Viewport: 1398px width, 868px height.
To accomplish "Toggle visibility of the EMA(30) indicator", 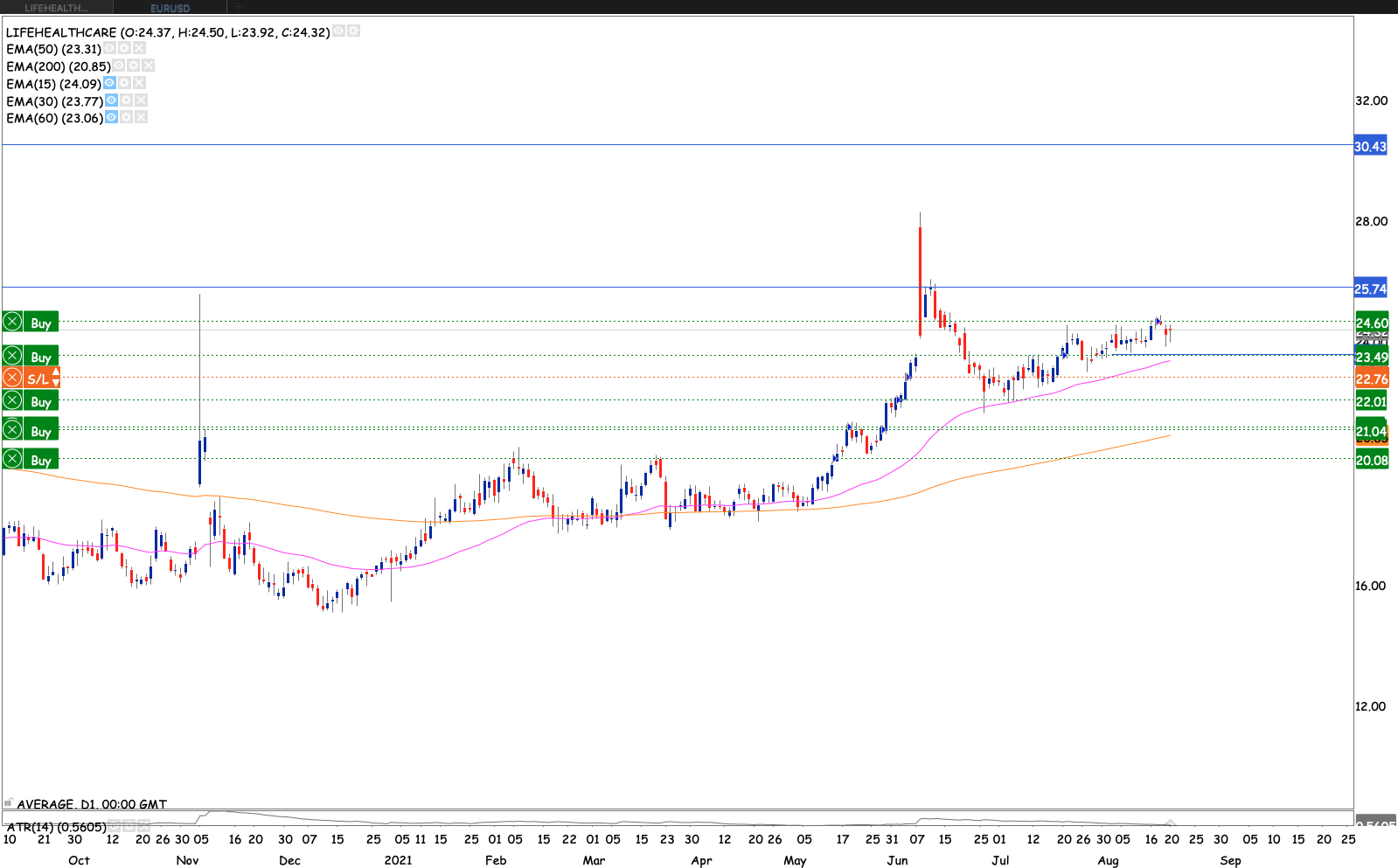I will click(x=112, y=101).
